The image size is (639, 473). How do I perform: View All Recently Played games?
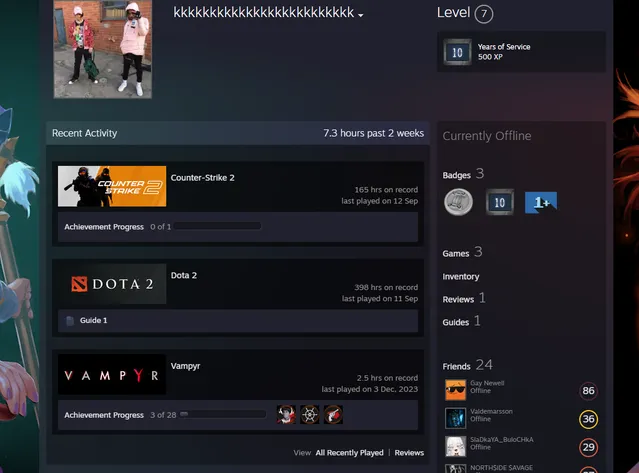[349, 453]
